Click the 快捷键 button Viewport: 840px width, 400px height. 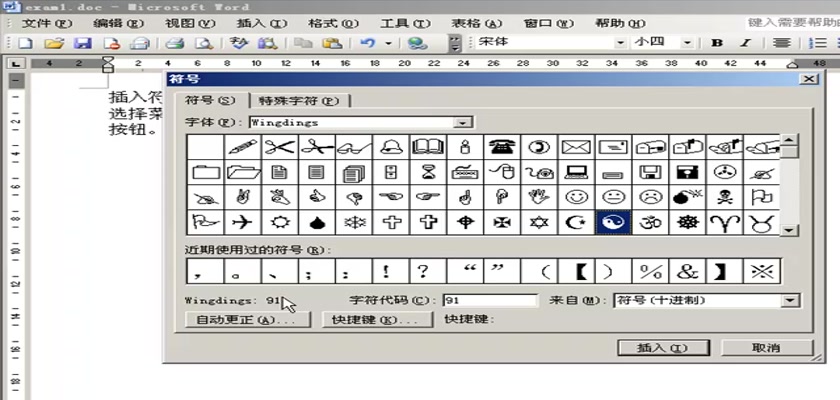(x=377, y=320)
